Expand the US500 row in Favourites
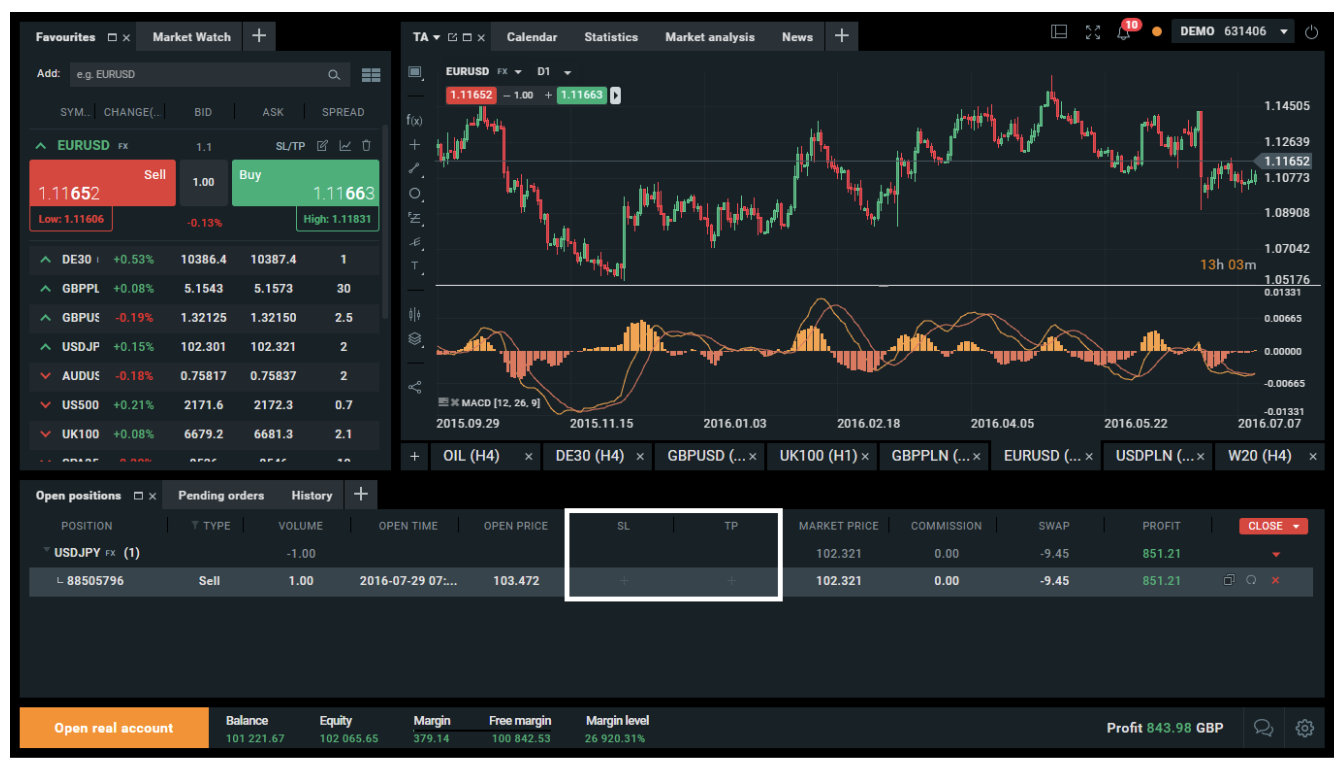 45,405
